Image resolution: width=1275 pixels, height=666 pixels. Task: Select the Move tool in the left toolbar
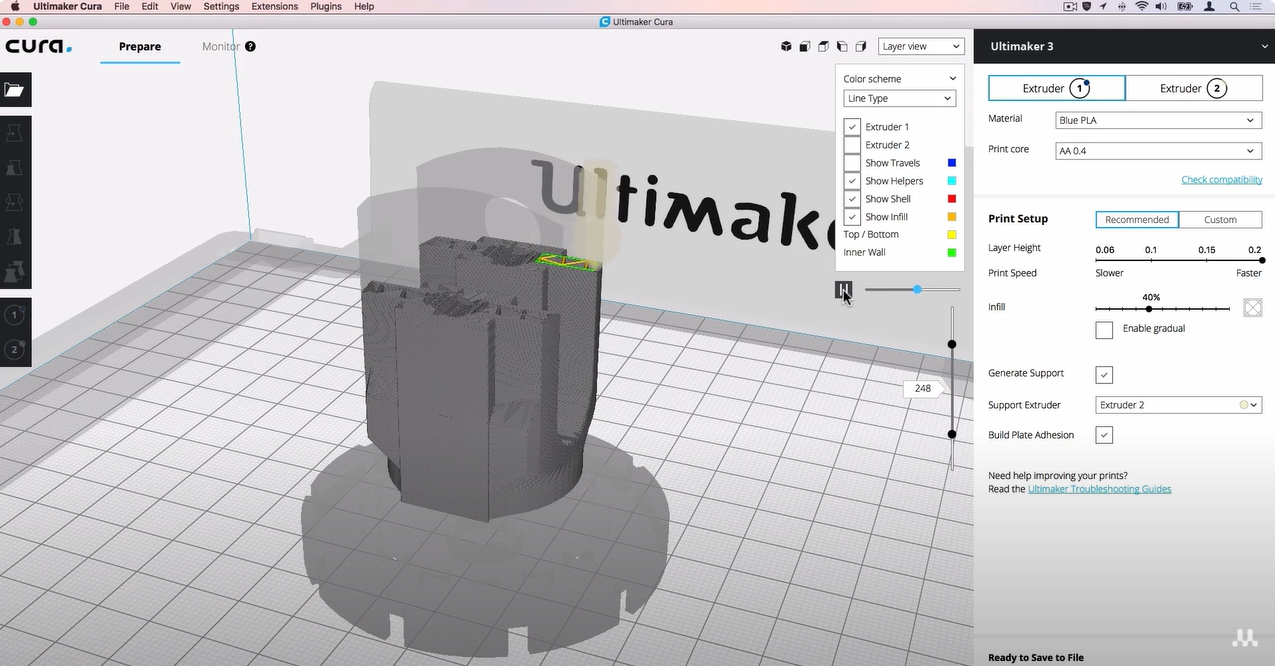(15, 131)
